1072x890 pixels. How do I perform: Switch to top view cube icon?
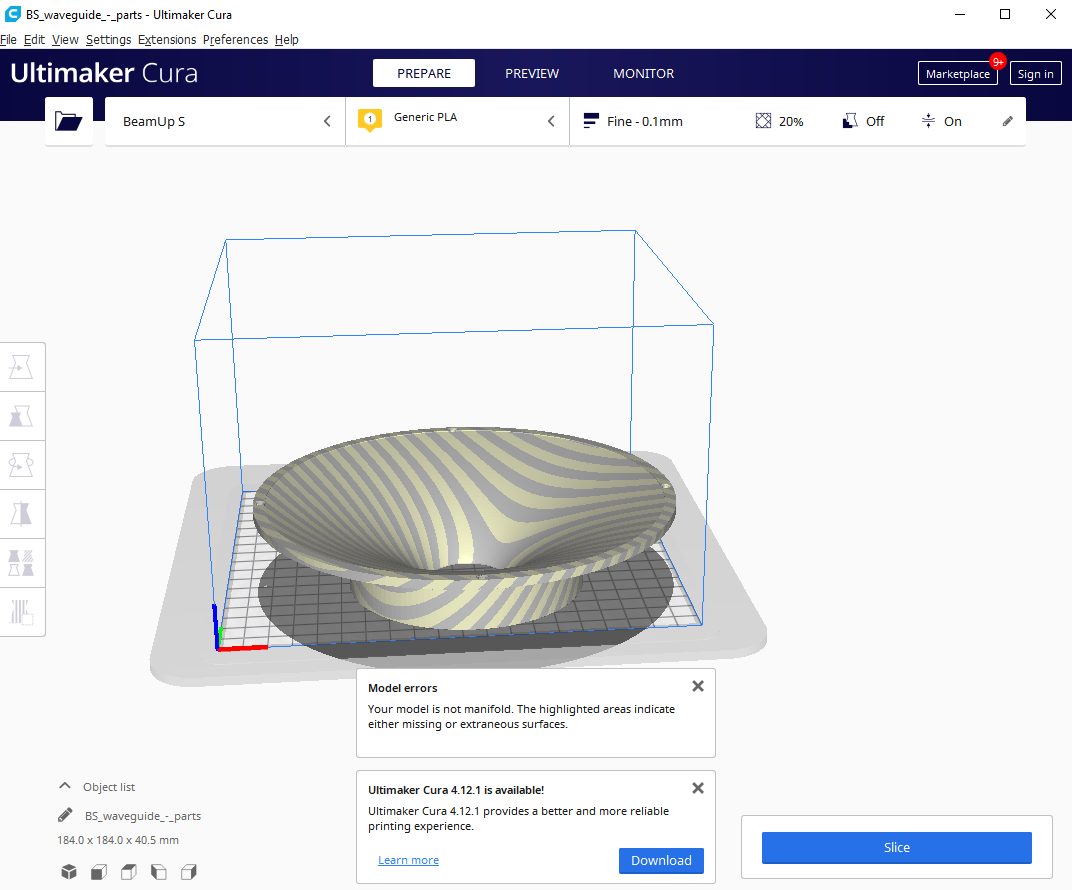(x=129, y=872)
